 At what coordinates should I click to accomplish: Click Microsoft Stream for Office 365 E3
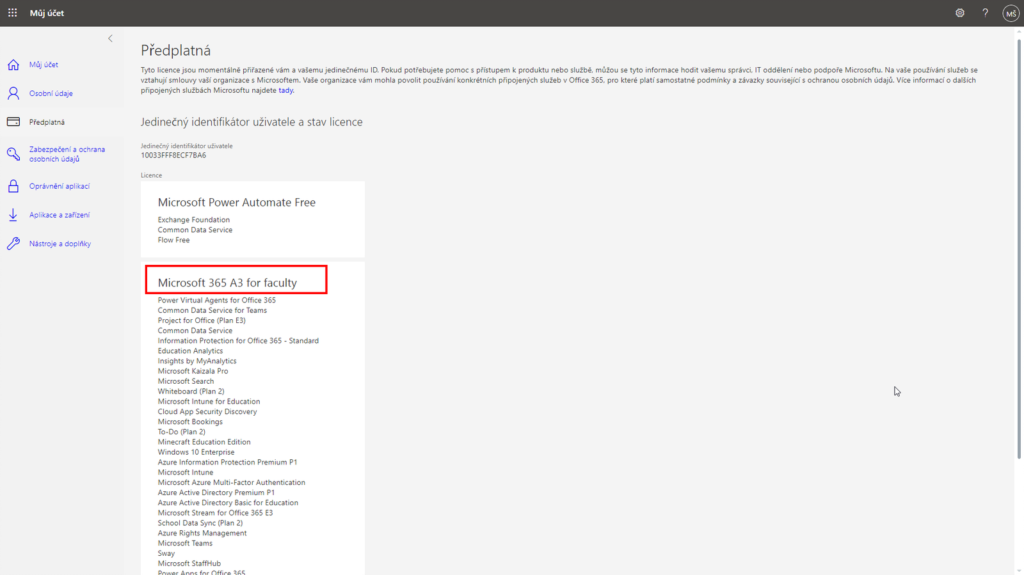pyautogui.click(x=216, y=513)
